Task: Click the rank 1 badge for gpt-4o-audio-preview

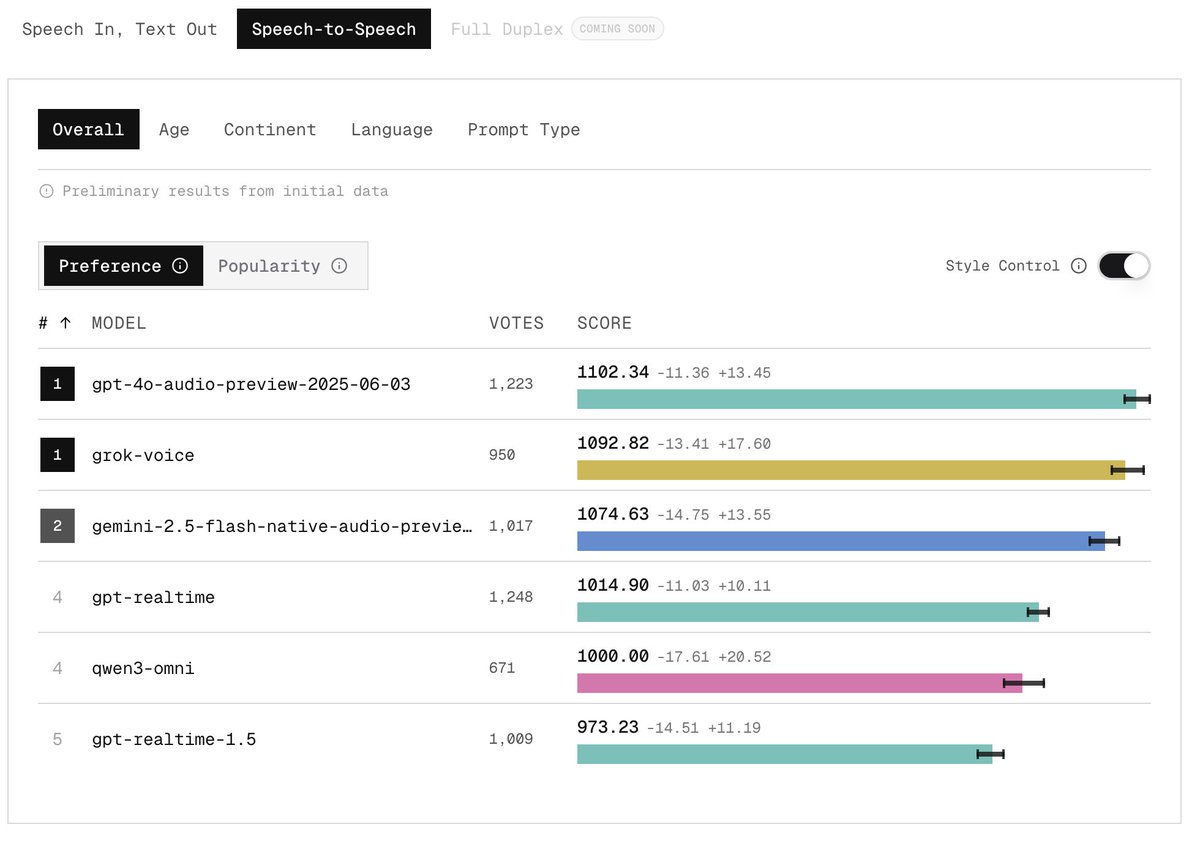Action: (x=57, y=384)
